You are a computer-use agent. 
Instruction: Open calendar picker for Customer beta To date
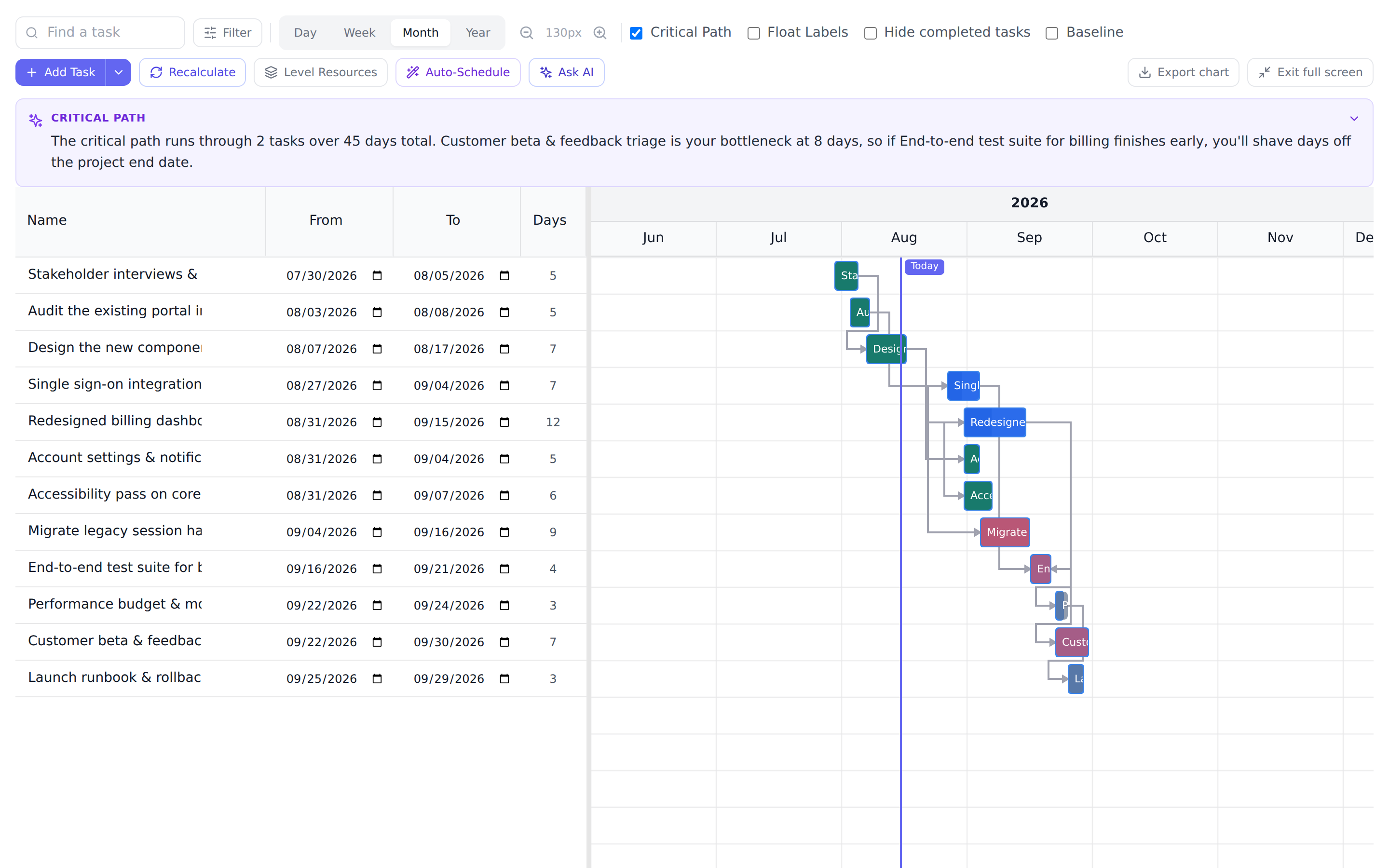pyautogui.click(x=504, y=642)
